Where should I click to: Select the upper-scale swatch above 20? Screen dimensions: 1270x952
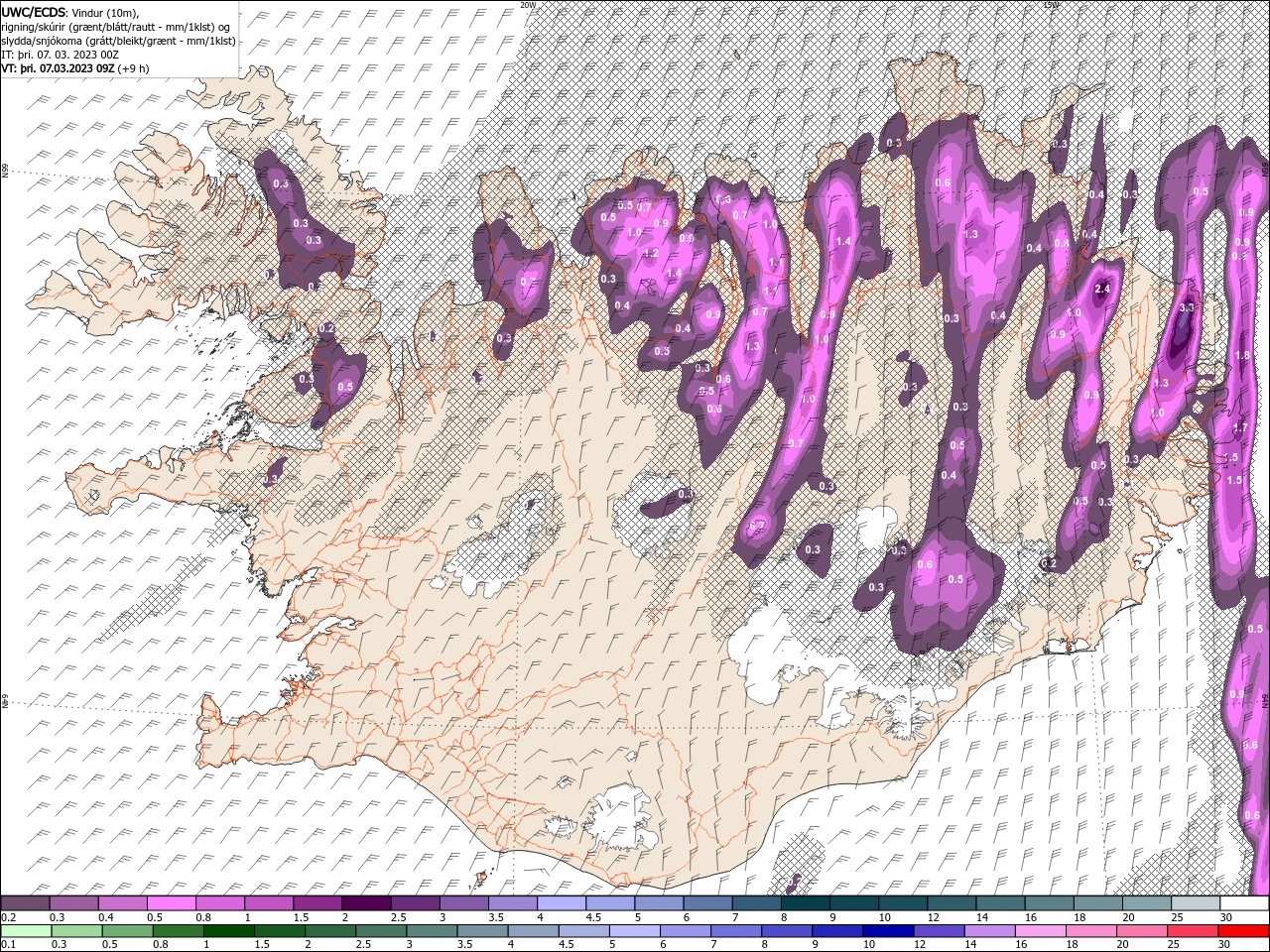tap(1147, 903)
